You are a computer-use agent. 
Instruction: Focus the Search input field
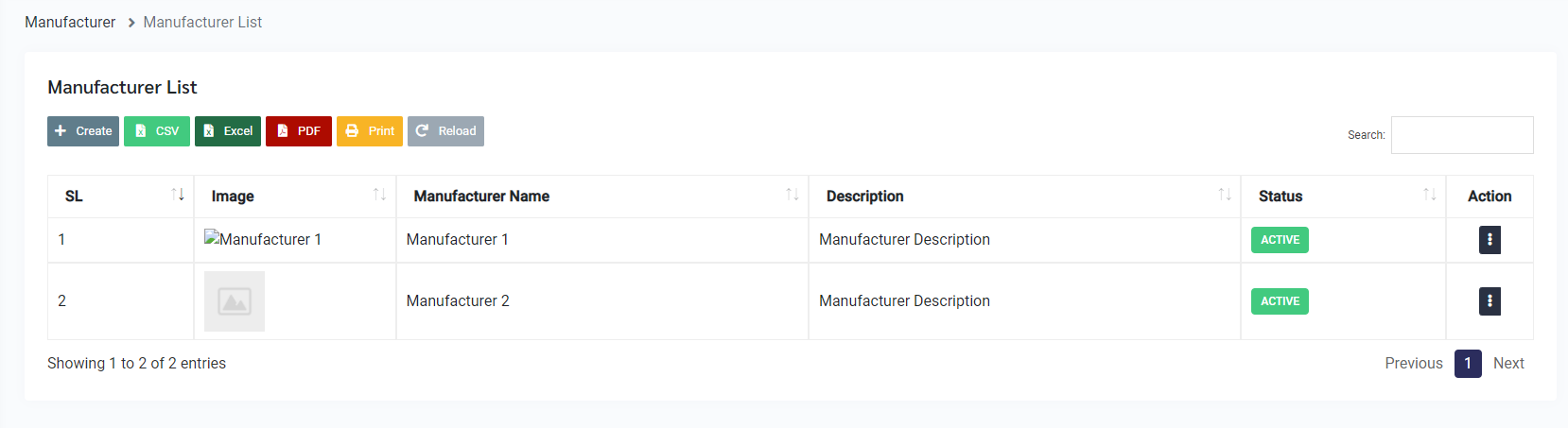click(1462, 135)
